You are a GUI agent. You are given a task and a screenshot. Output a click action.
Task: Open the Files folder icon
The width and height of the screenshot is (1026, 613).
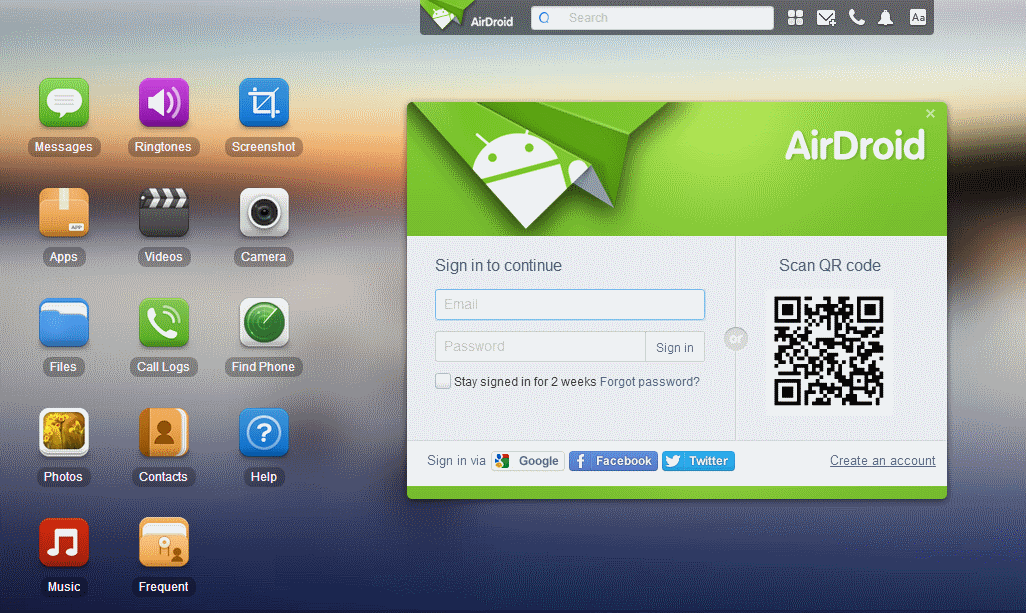[63, 323]
